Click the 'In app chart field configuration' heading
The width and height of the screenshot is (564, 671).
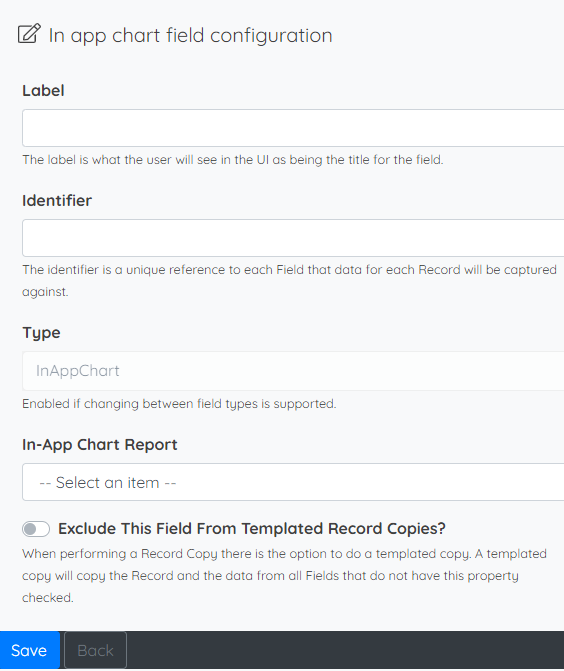pyautogui.click(x=190, y=35)
